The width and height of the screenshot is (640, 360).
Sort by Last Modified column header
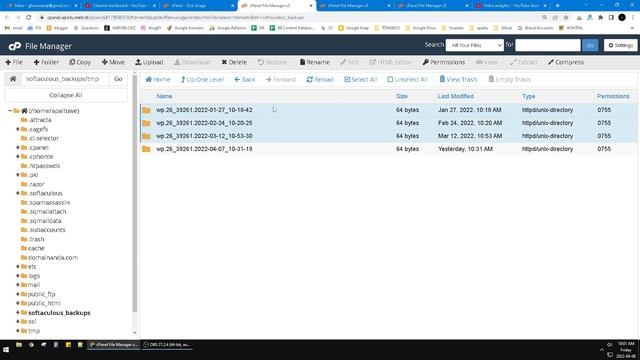click(456, 96)
